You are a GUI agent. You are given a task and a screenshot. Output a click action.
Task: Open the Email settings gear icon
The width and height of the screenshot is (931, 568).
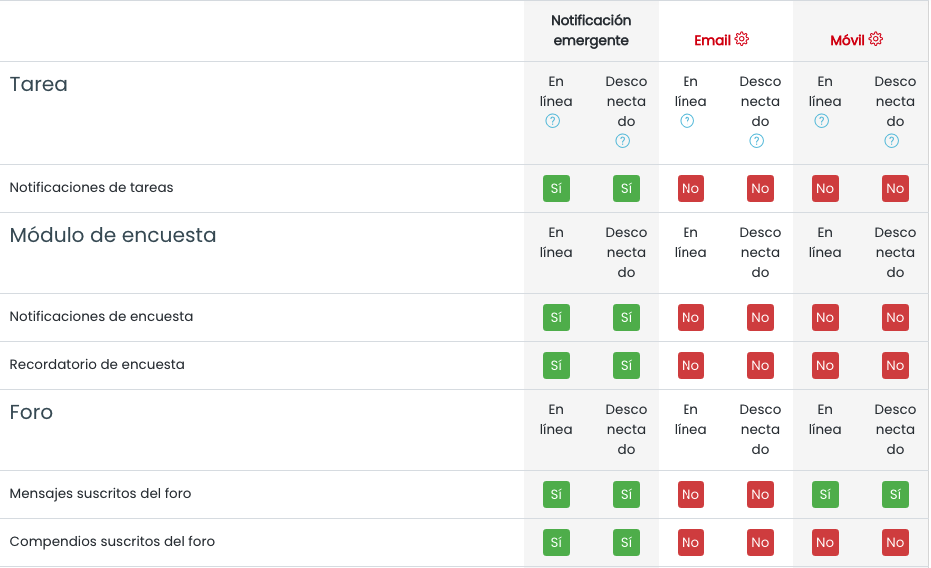742,39
